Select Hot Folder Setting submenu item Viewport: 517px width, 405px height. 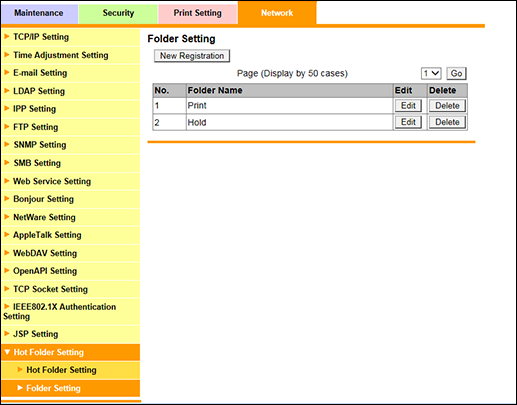[x=61, y=370]
